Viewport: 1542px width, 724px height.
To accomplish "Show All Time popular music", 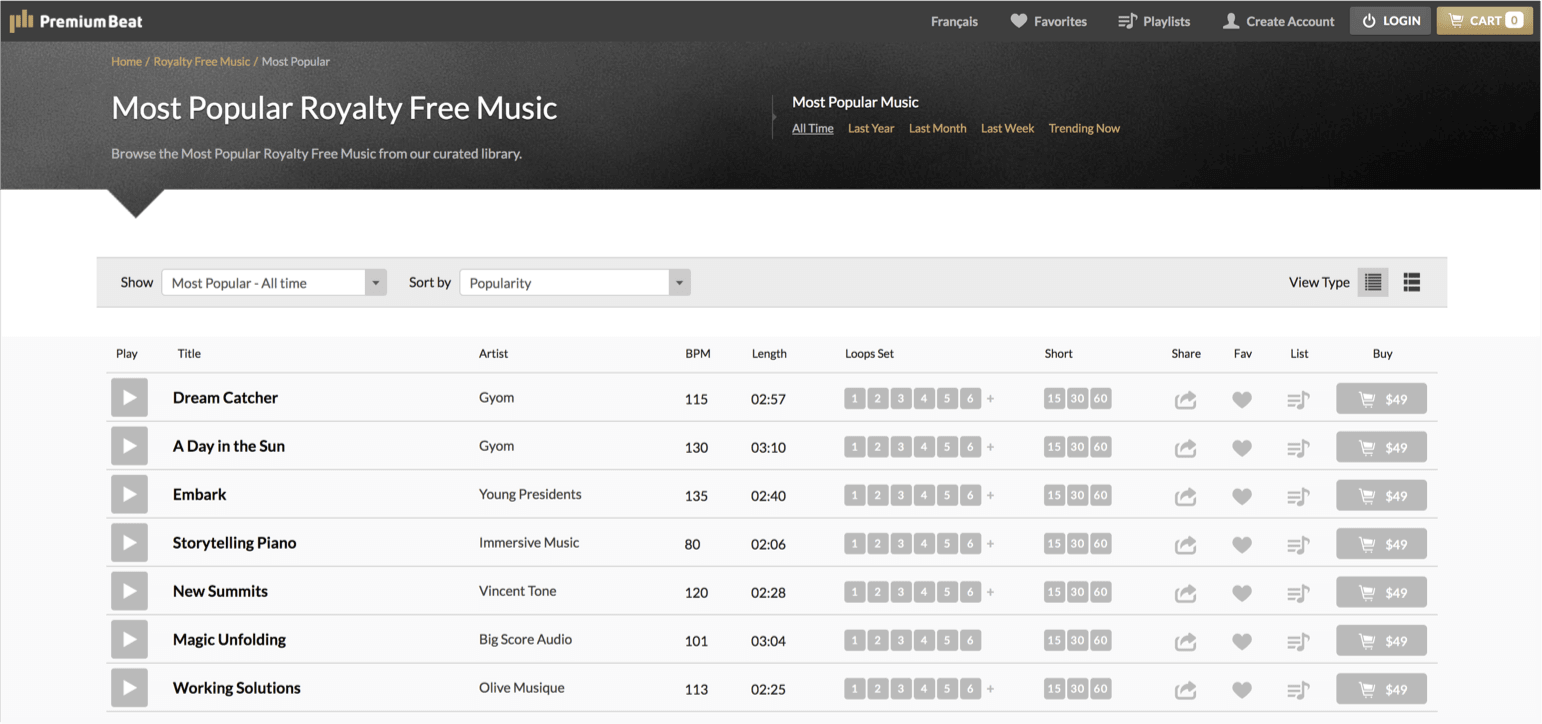I will click(813, 128).
